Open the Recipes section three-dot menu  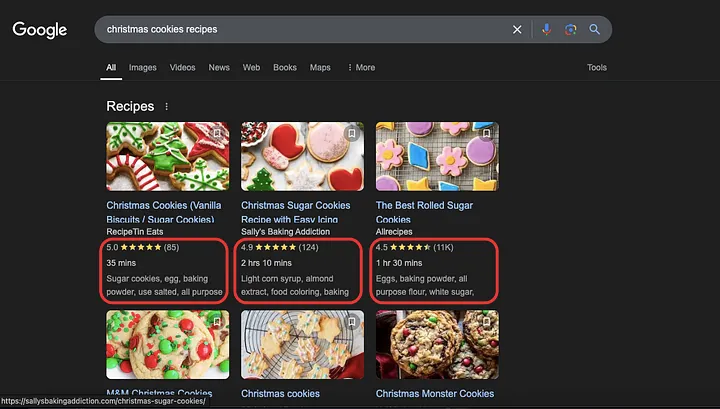click(x=167, y=106)
